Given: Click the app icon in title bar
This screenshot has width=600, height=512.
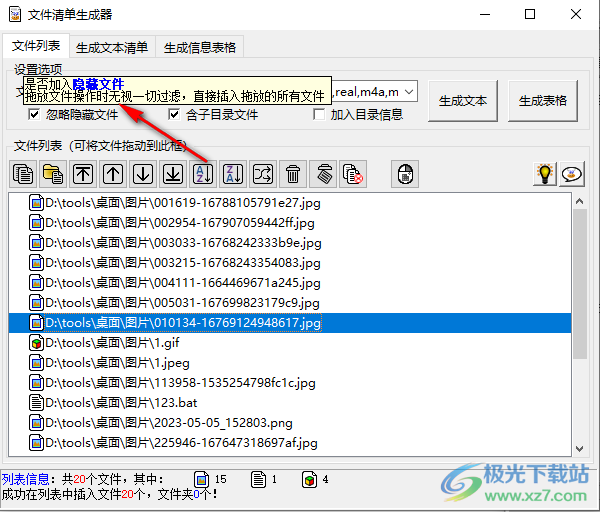Looking at the screenshot, I should point(15,15).
